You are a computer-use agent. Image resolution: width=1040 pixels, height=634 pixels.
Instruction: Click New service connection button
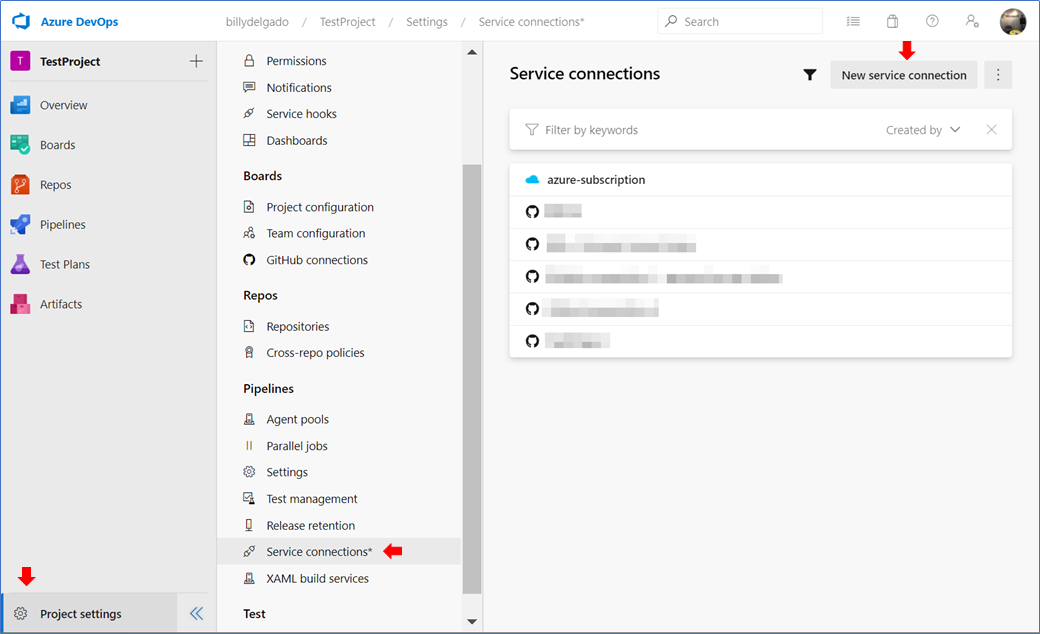[903, 75]
